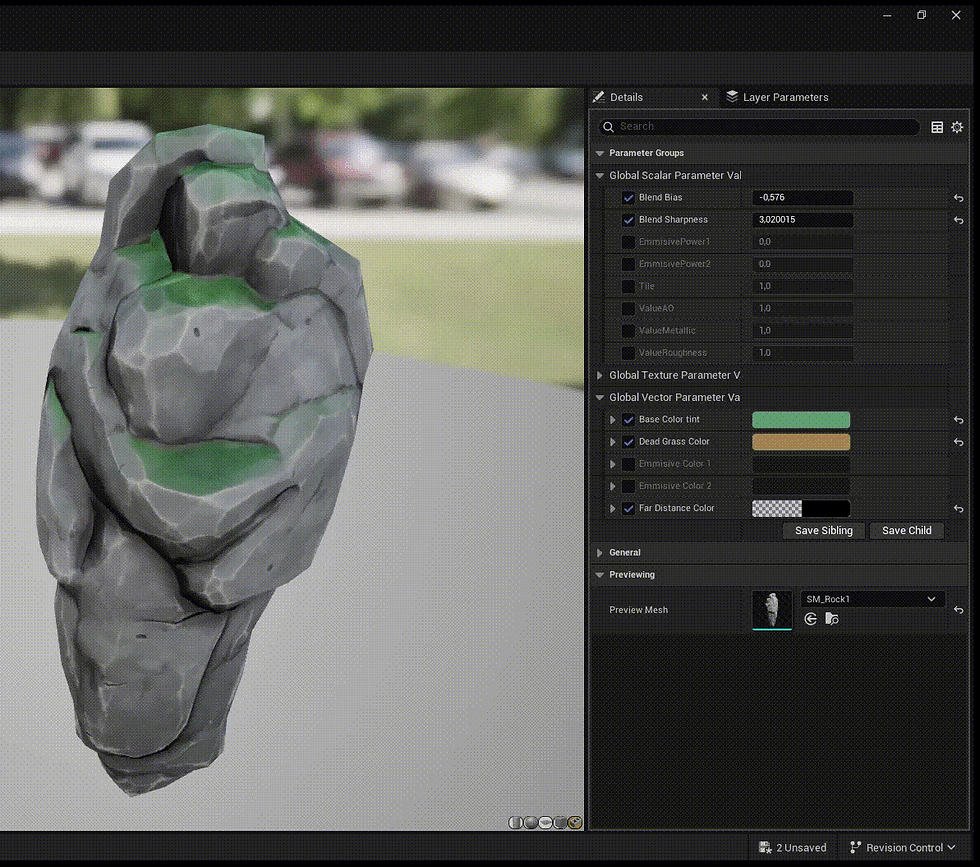Open the SM_Rock1 preview mesh dropdown

click(872, 599)
